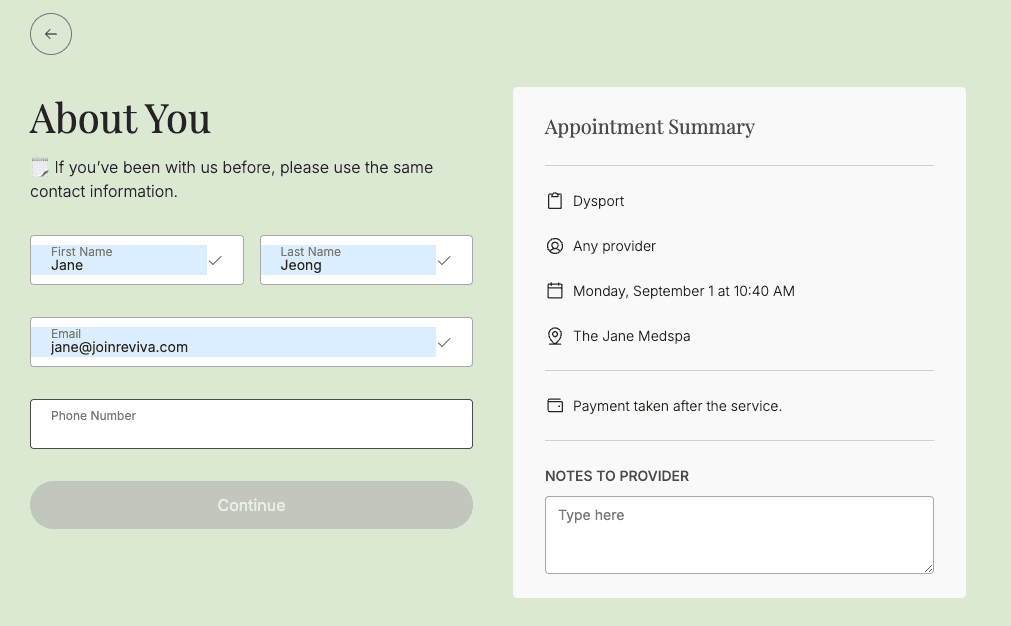Screen dimensions: 1011x626
Task: Select the provider person icon
Action: (555, 245)
